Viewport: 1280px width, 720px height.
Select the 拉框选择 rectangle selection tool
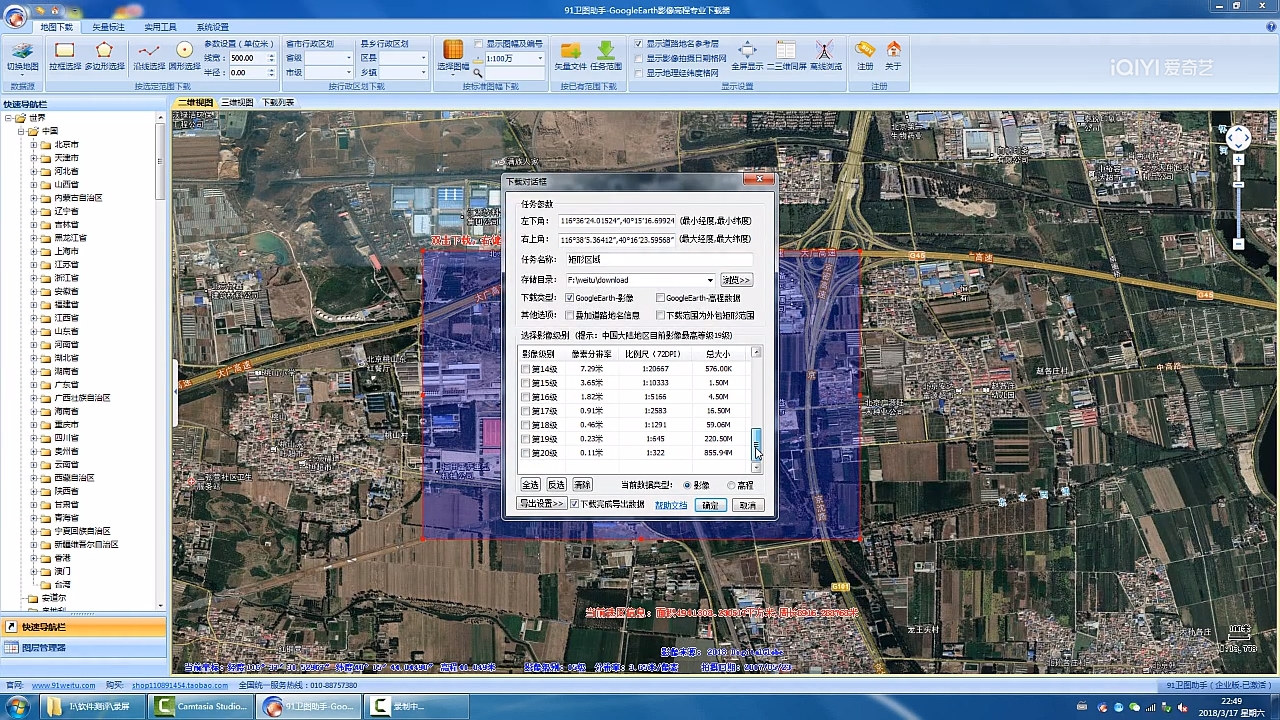[x=65, y=50]
